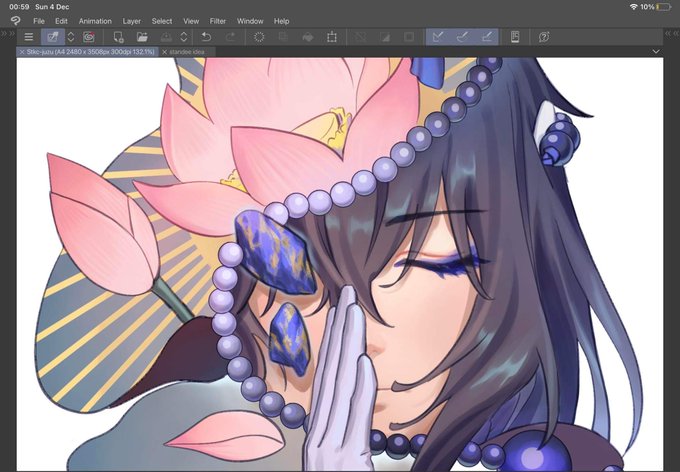Open the Select menu
This screenshot has height=472, width=680.
[162, 21]
